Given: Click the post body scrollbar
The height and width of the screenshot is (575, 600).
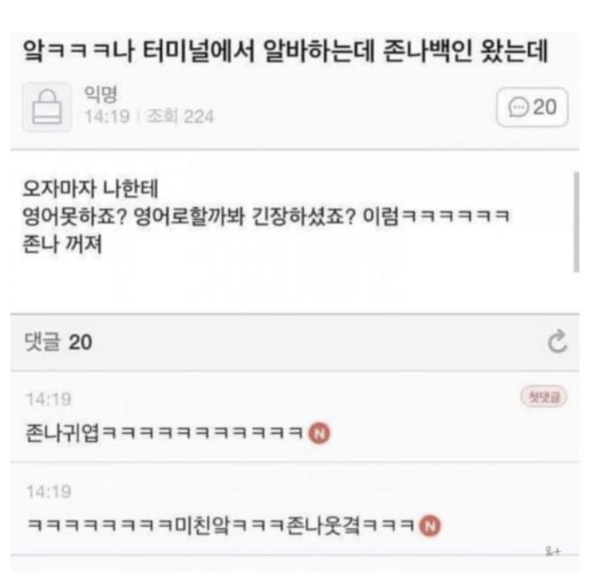Looking at the screenshot, I should [576, 222].
